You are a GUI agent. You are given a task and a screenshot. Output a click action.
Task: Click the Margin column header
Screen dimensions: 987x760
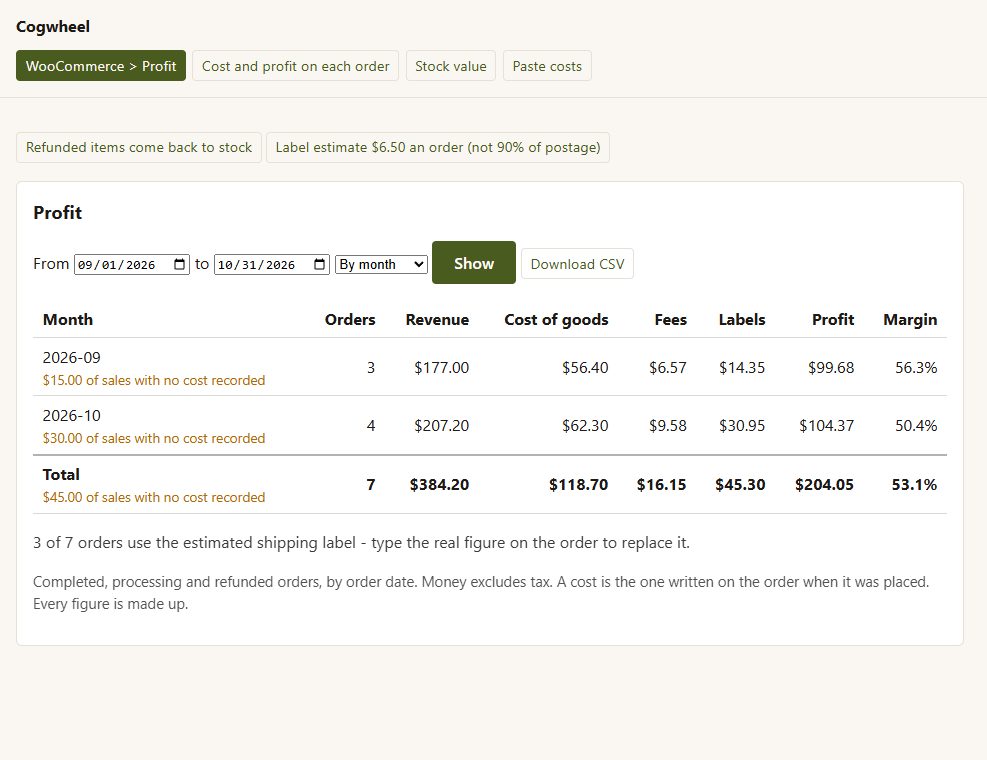tap(910, 320)
